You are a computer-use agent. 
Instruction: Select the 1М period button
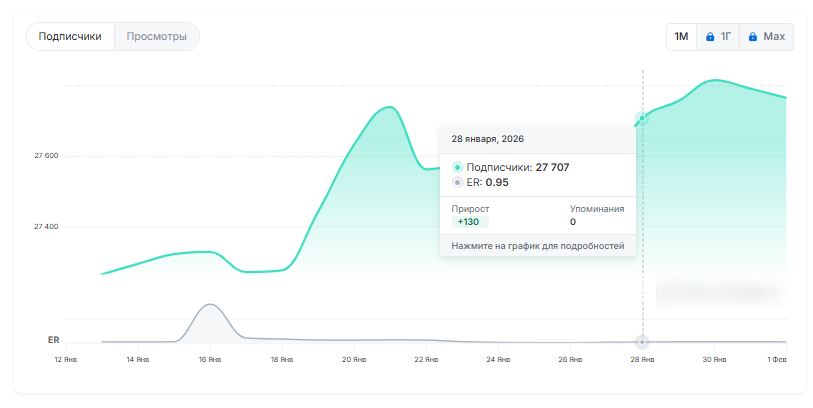tap(681, 37)
